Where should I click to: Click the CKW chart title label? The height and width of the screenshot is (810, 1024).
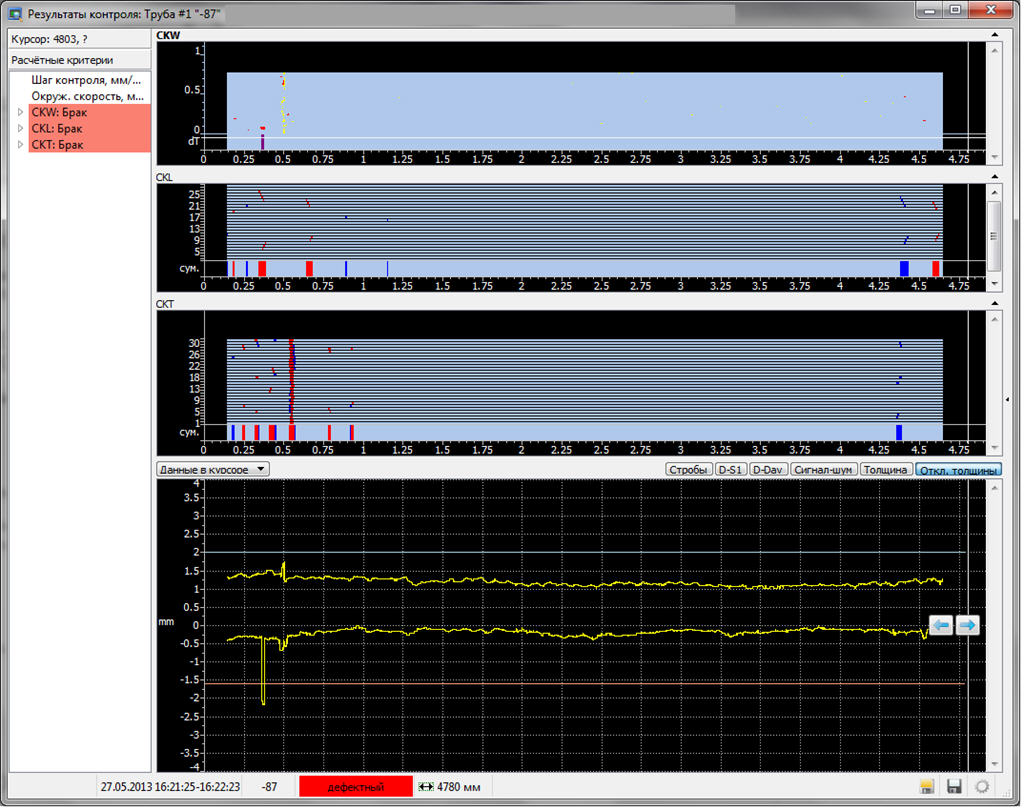coord(168,36)
